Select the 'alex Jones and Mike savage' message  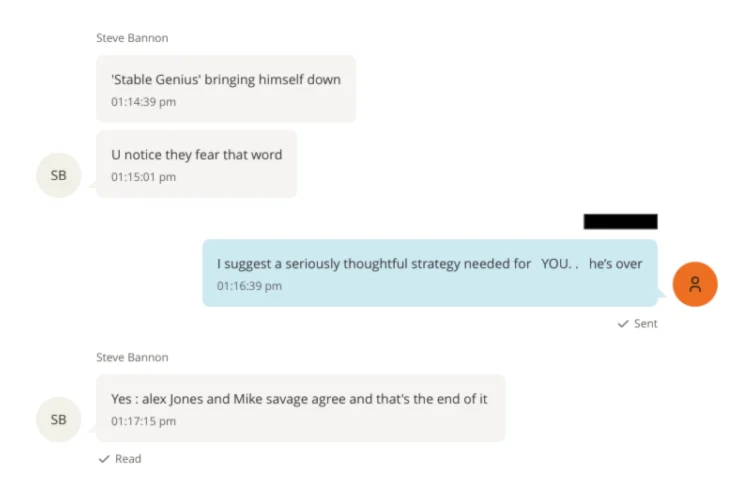(300, 408)
